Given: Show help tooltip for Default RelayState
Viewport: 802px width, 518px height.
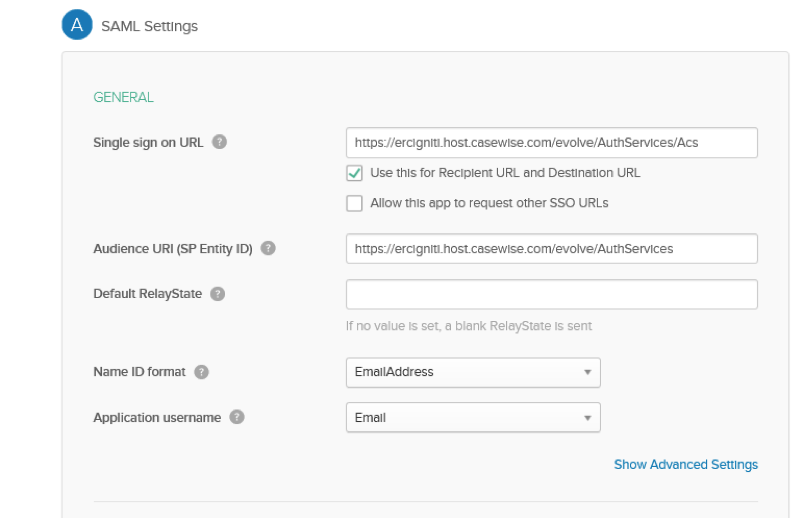Looking at the screenshot, I should [x=217, y=294].
